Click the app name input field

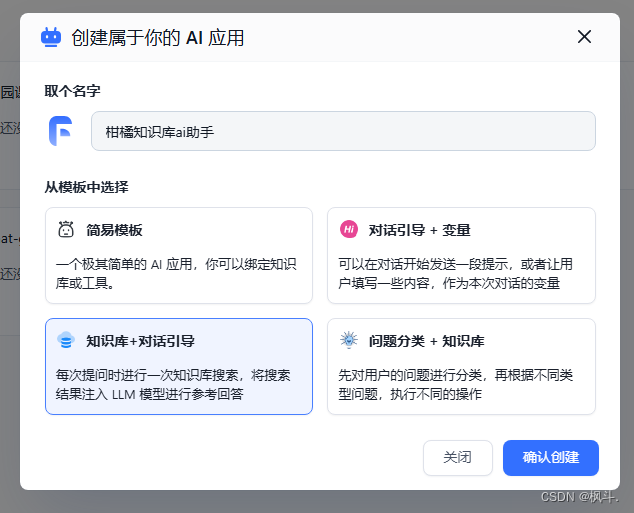click(343, 131)
